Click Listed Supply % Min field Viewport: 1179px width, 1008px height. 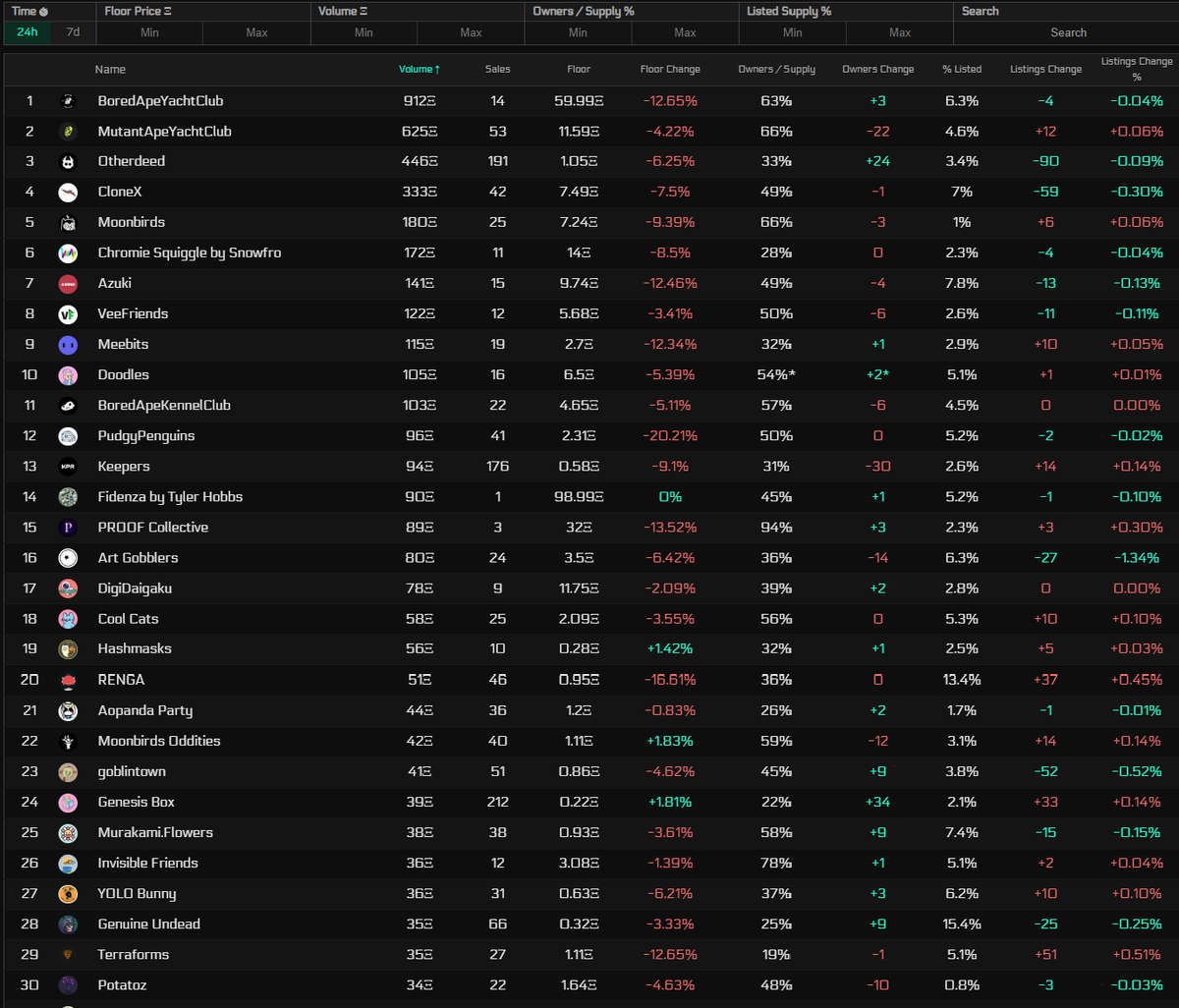click(792, 32)
